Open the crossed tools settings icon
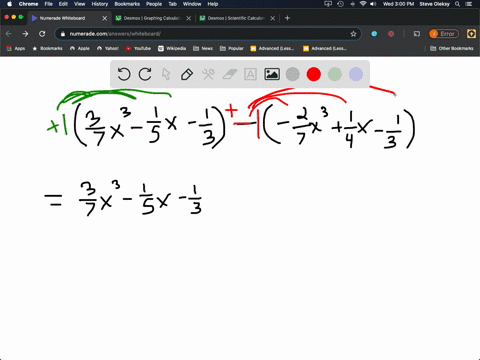The height and width of the screenshot is (360, 480). pyautogui.click(x=208, y=74)
